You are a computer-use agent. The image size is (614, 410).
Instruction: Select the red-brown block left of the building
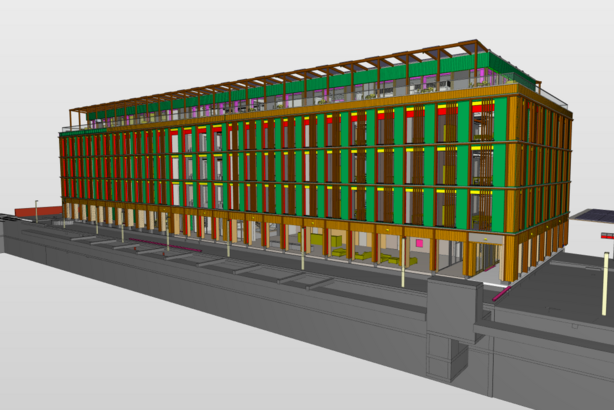tap(38, 211)
